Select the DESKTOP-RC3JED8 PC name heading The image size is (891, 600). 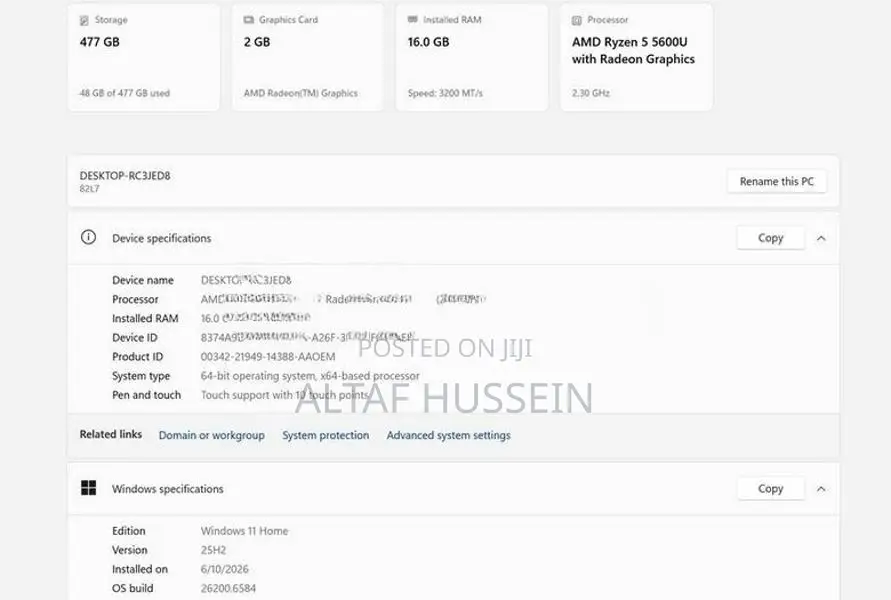point(125,176)
